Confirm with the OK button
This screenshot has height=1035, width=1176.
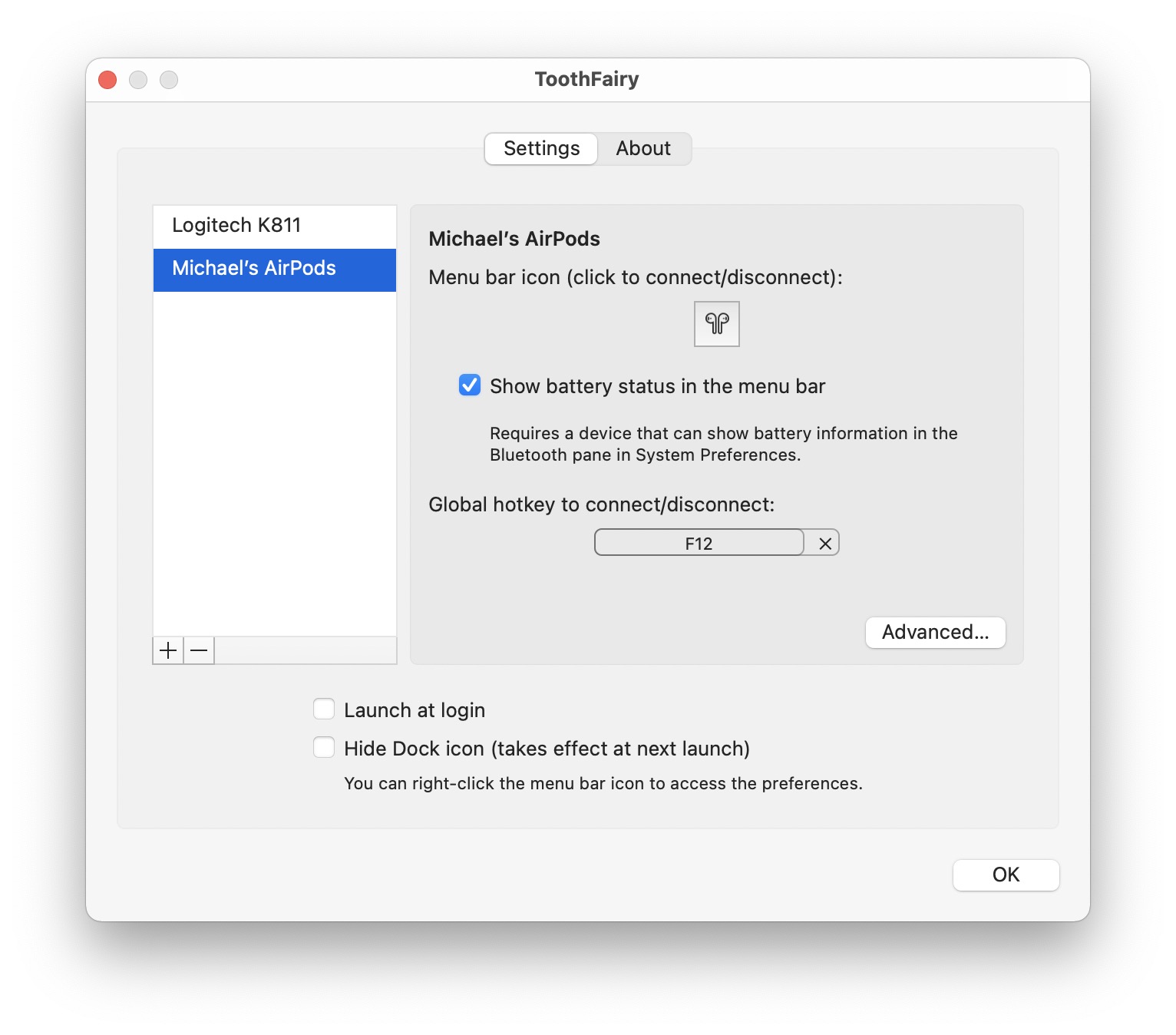pos(1006,875)
